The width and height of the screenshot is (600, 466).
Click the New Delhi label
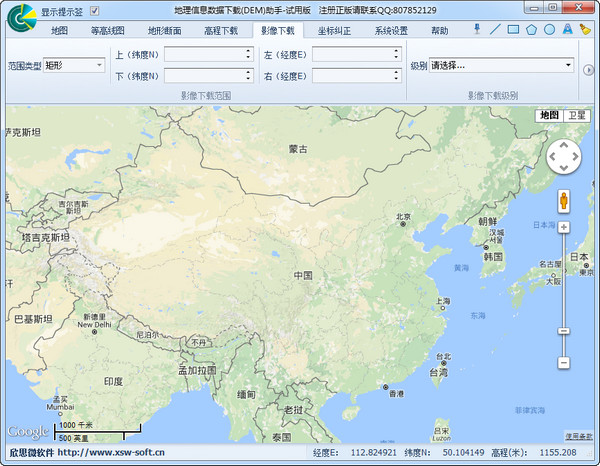coord(95,324)
